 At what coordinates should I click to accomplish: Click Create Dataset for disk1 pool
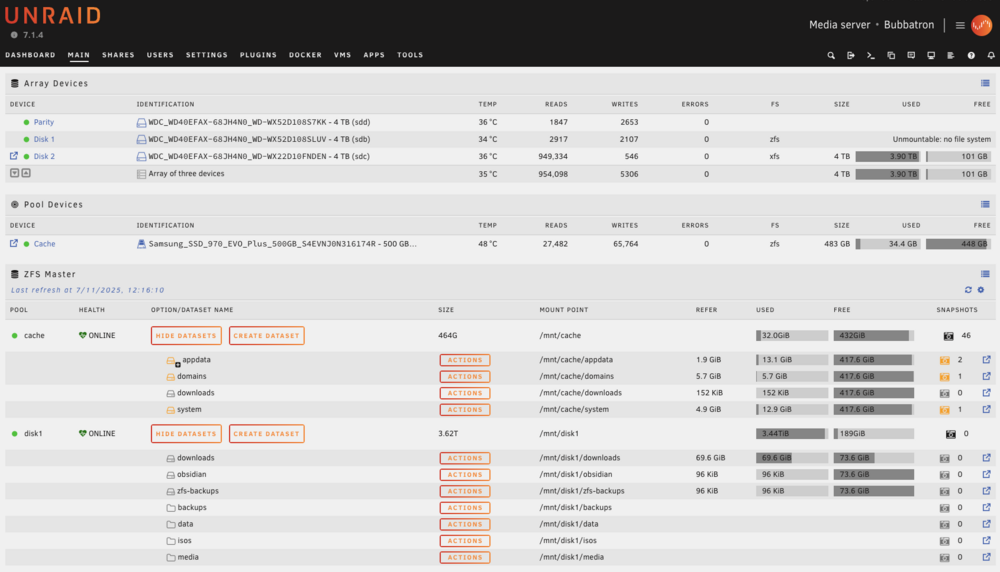tap(267, 434)
